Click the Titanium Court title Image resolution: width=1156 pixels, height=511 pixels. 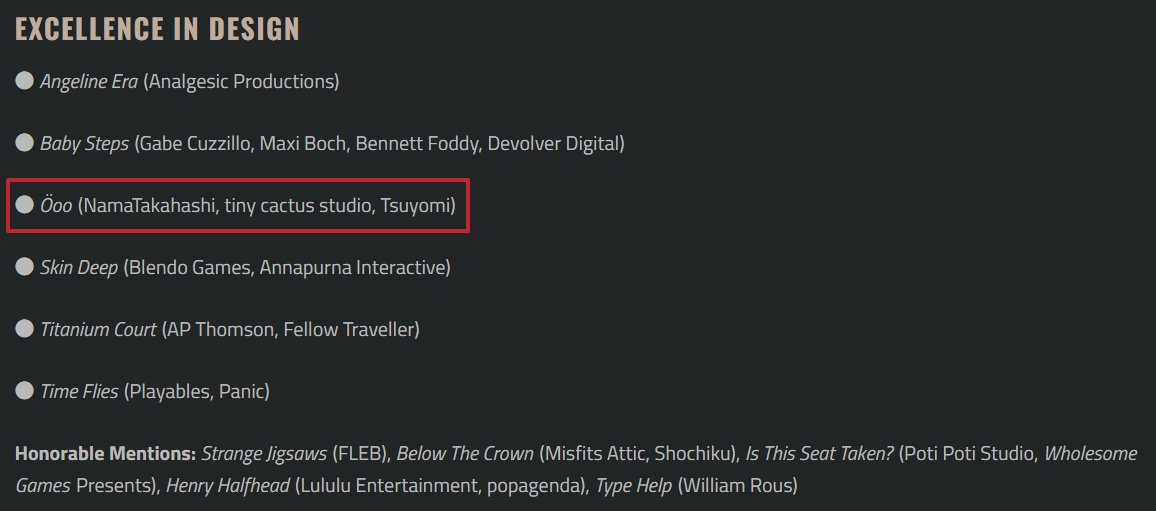click(x=98, y=330)
